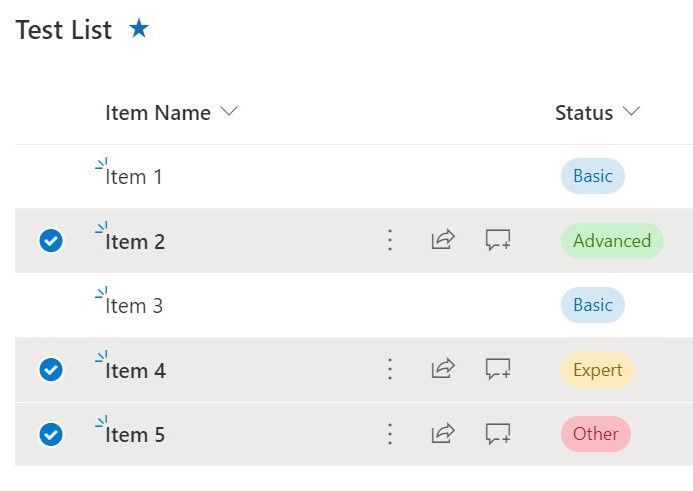Uncheck the Item 4 selection circle

point(50,370)
